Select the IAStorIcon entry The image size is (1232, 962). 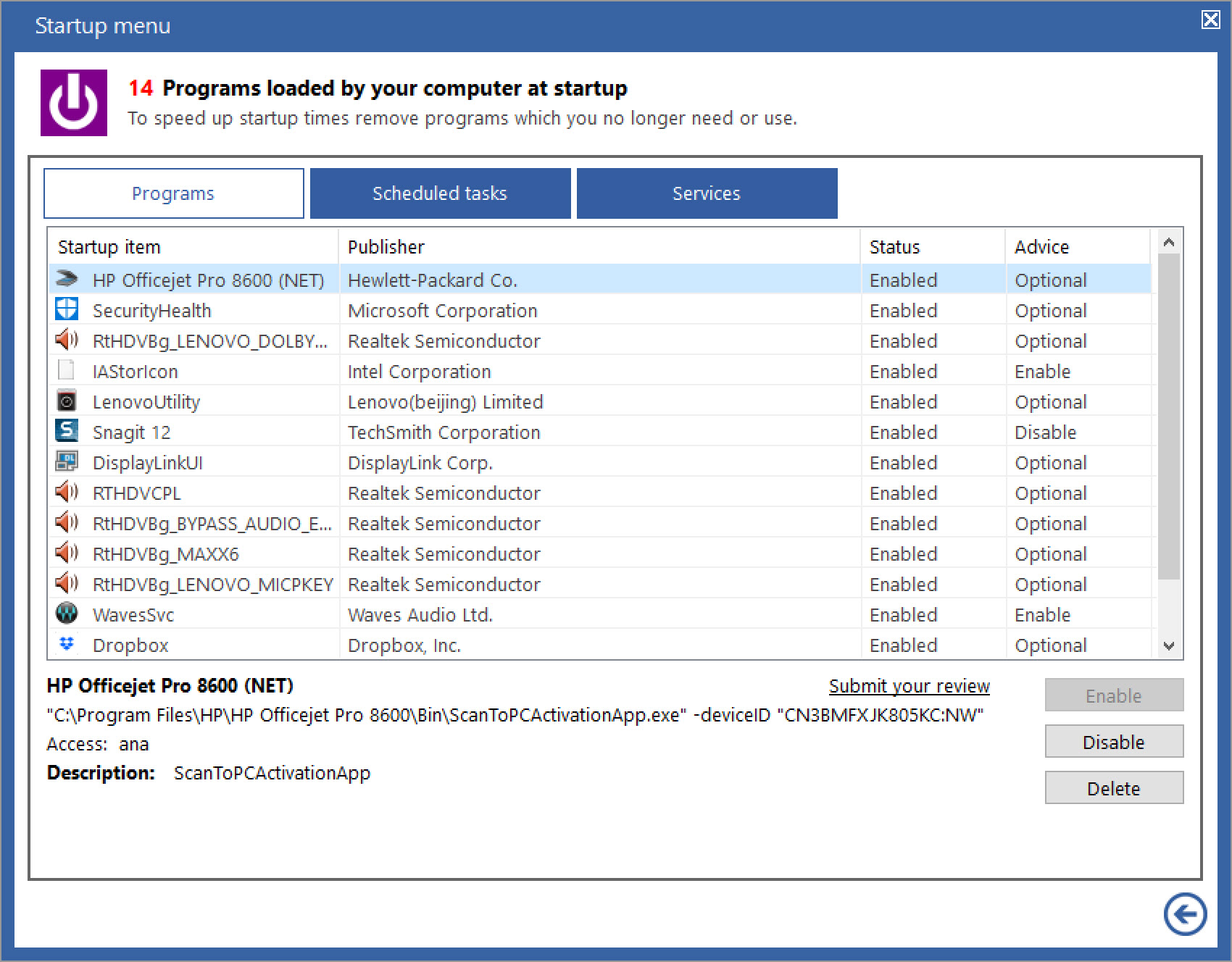pyautogui.click(x=136, y=372)
